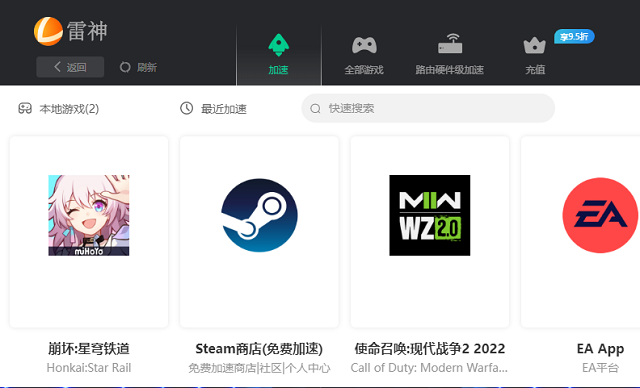Click 使命召唤:现代战争2 2022 title

coord(429,349)
